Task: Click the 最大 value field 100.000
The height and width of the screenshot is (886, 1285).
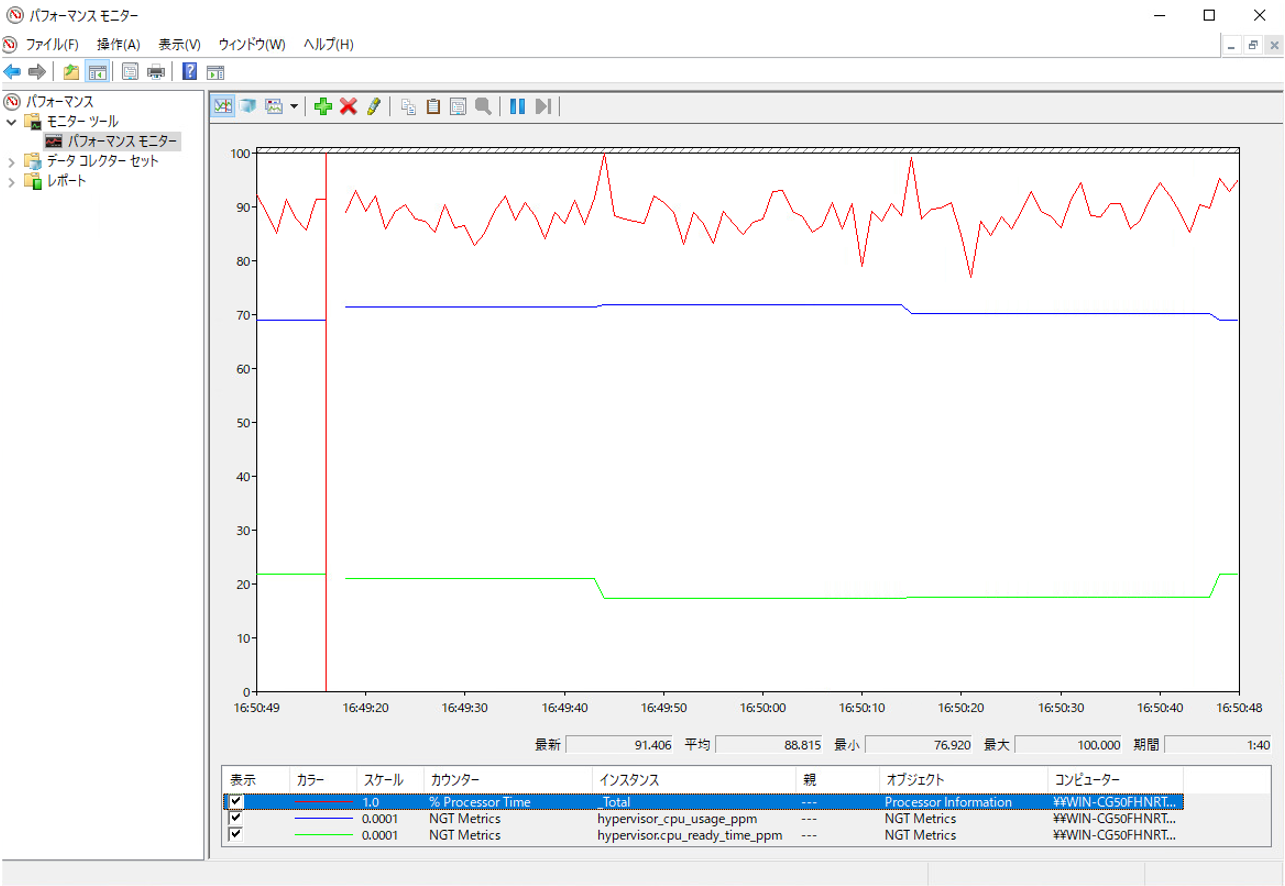Action: pos(1069,745)
